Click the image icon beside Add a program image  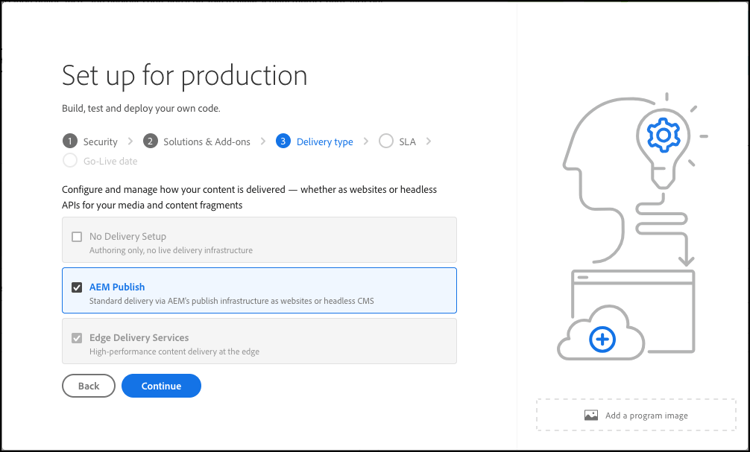pyautogui.click(x=591, y=415)
